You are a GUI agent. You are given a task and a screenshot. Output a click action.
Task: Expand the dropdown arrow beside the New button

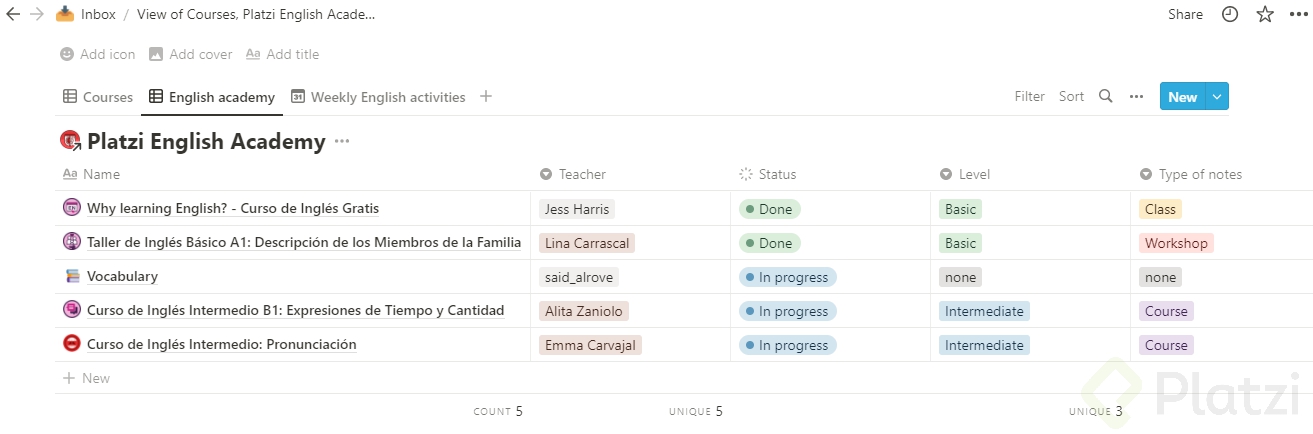point(1217,97)
